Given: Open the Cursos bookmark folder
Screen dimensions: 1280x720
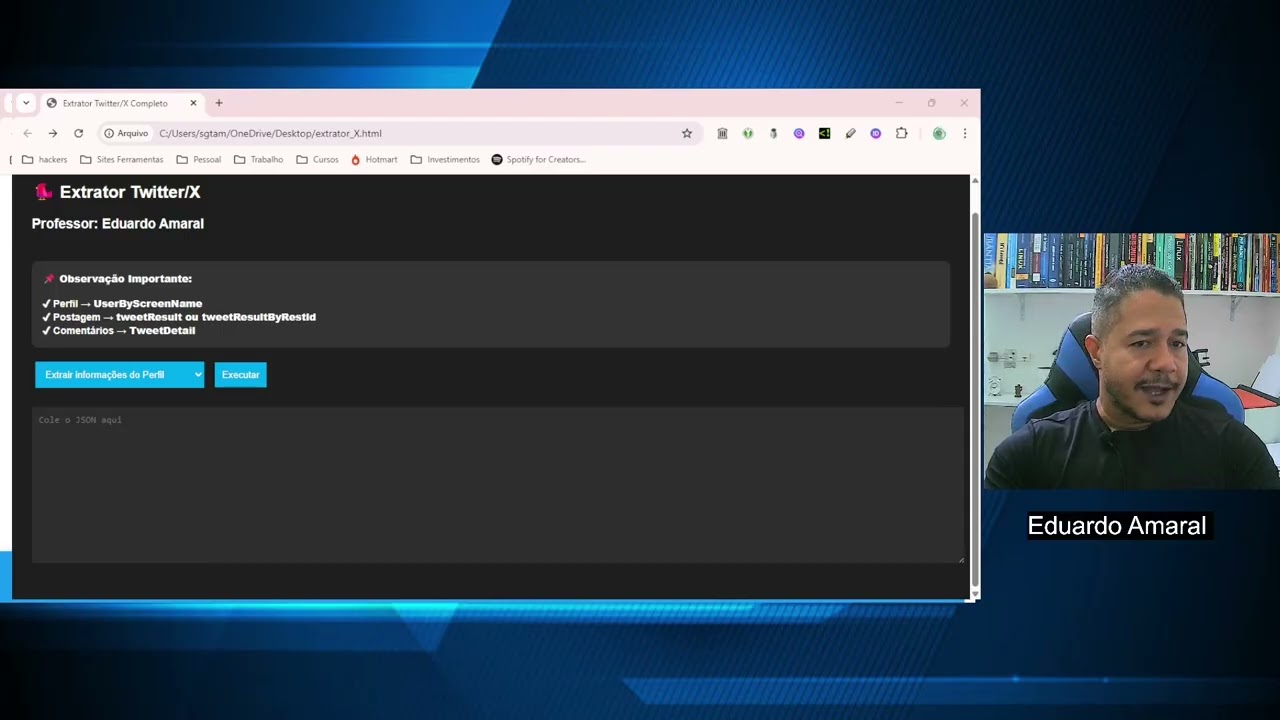Looking at the screenshot, I should tap(317, 159).
